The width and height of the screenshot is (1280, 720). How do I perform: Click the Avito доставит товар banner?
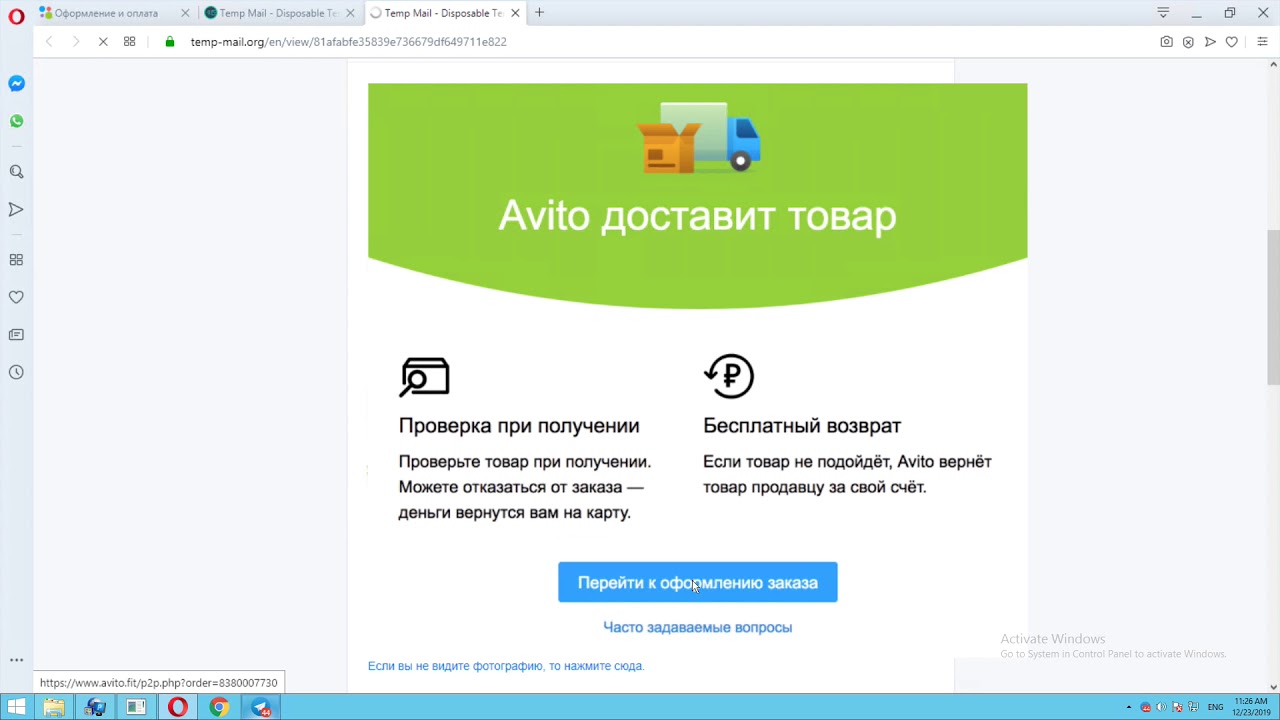click(697, 195)
